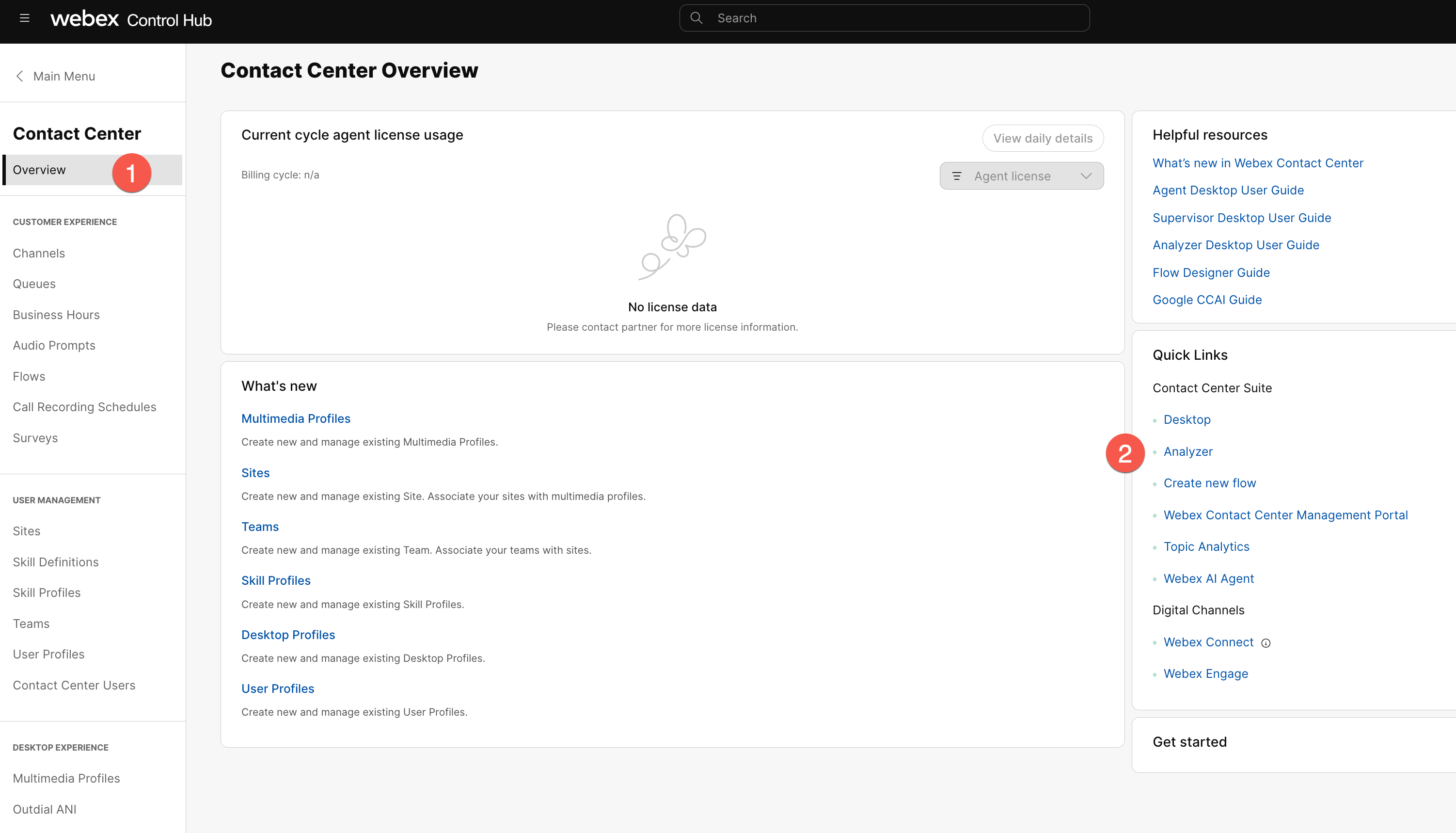Click the Multimedia Profiles link under What's new
The width and height of the screenshot is (1456, 833).
coord(296,418)
